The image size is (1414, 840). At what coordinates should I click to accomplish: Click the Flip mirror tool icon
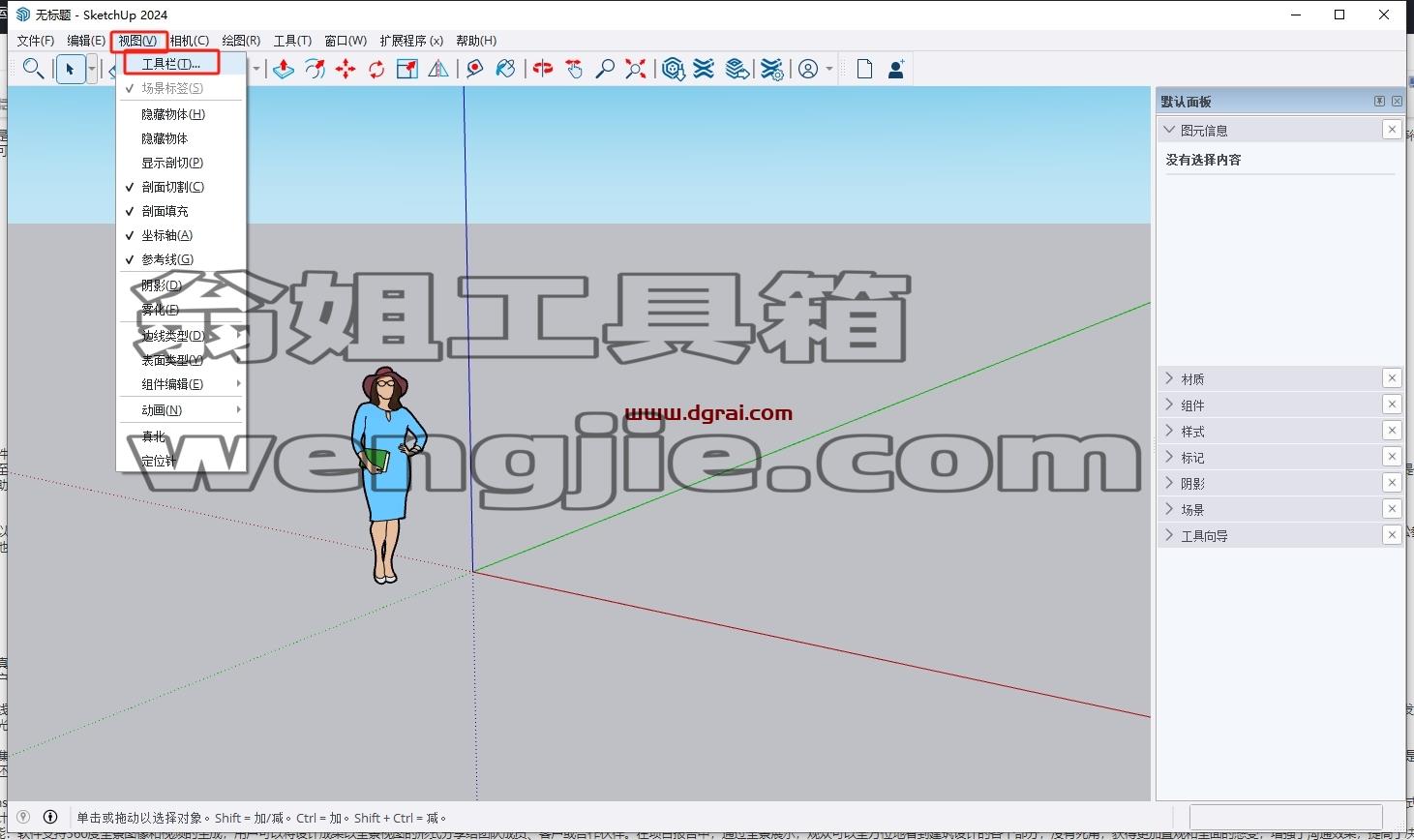coord(438,69)
